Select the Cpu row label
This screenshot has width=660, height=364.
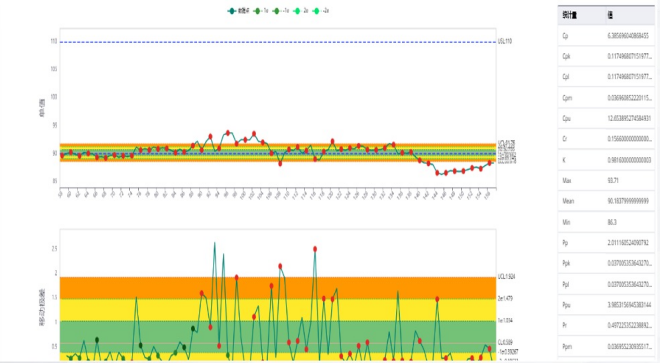pyautogui.click(x=566, y=118)
